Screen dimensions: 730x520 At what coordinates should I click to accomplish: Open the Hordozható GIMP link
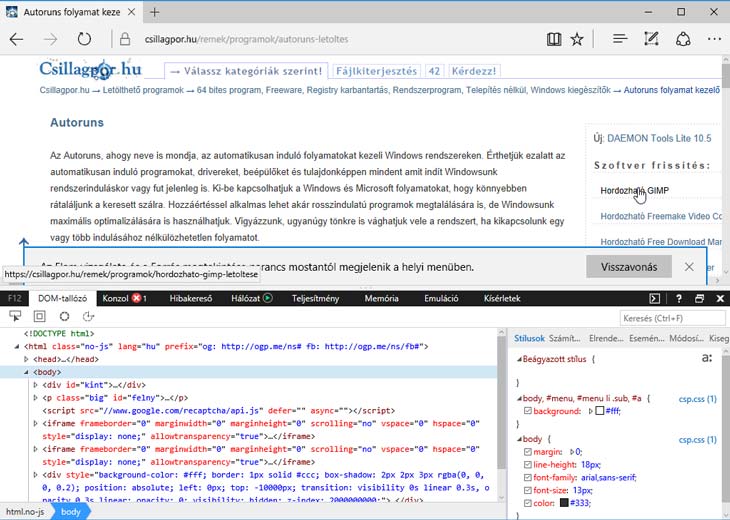pyautogui.click(x=634, y=190)
